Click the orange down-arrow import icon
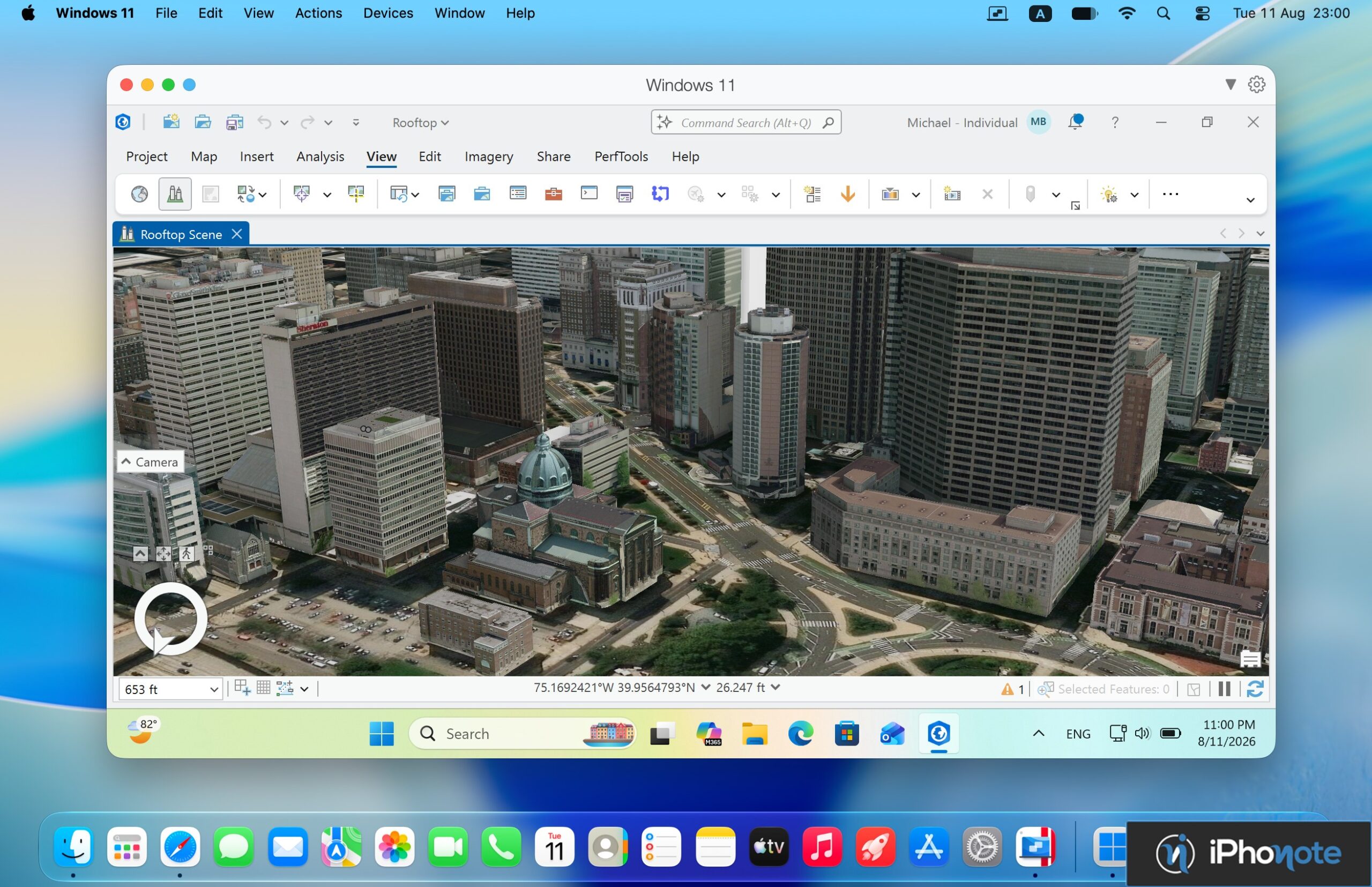Viewport: 1372px width, 887px height. [848, 194]
